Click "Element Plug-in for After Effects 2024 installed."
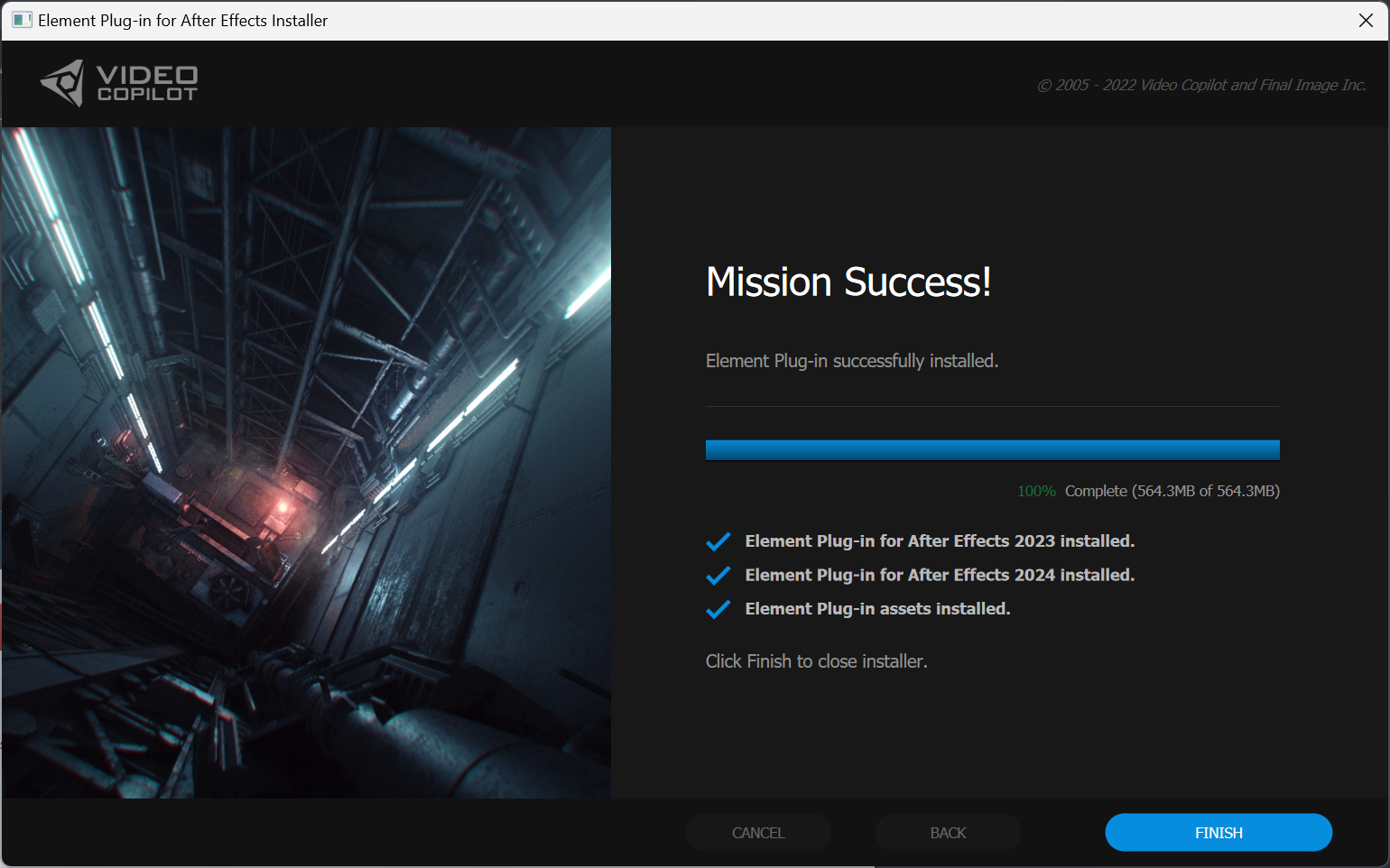The image size is (1390, 868). pos(940,575)
